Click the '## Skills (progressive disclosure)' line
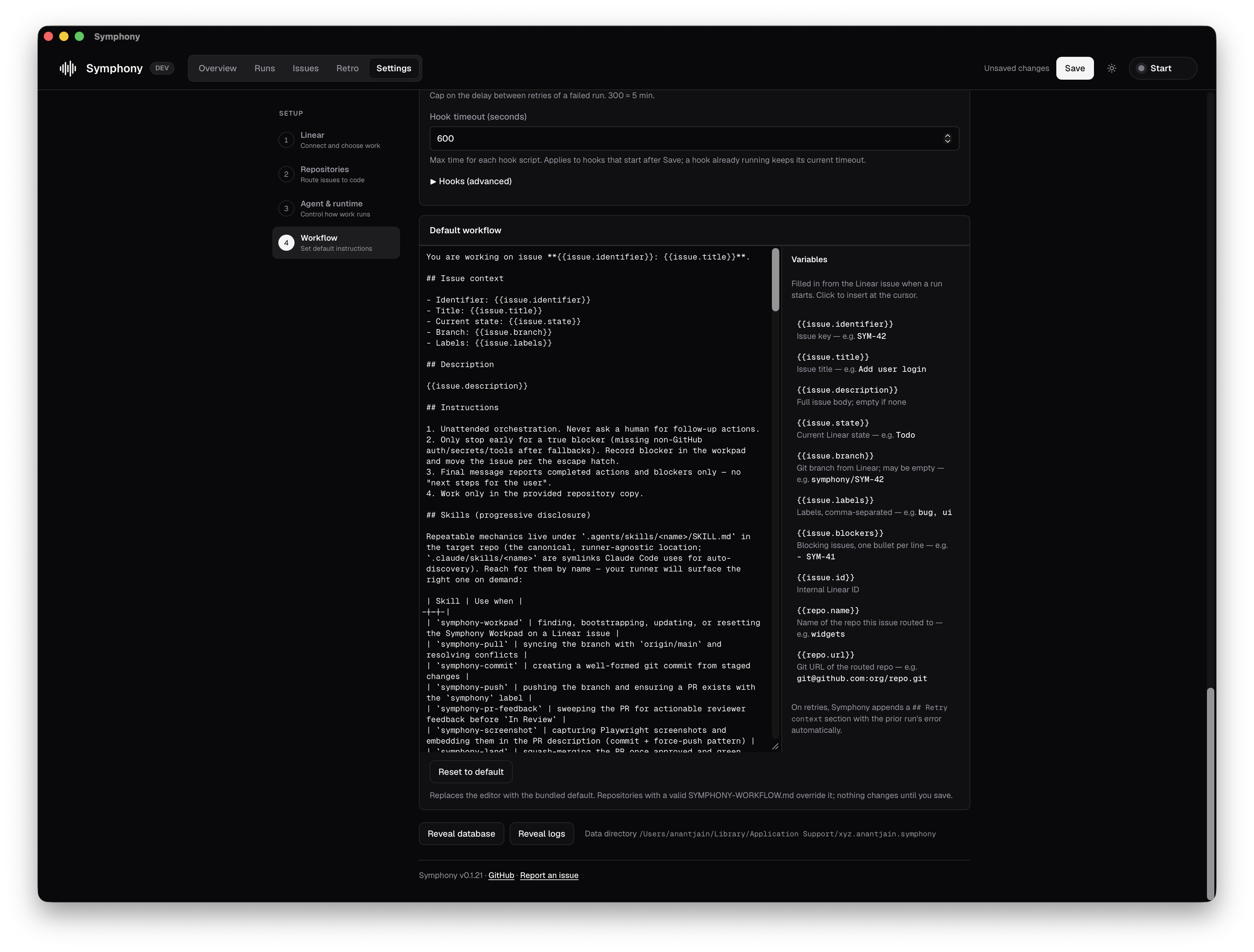The image size is (1254, 952). (x=509, y=515)
